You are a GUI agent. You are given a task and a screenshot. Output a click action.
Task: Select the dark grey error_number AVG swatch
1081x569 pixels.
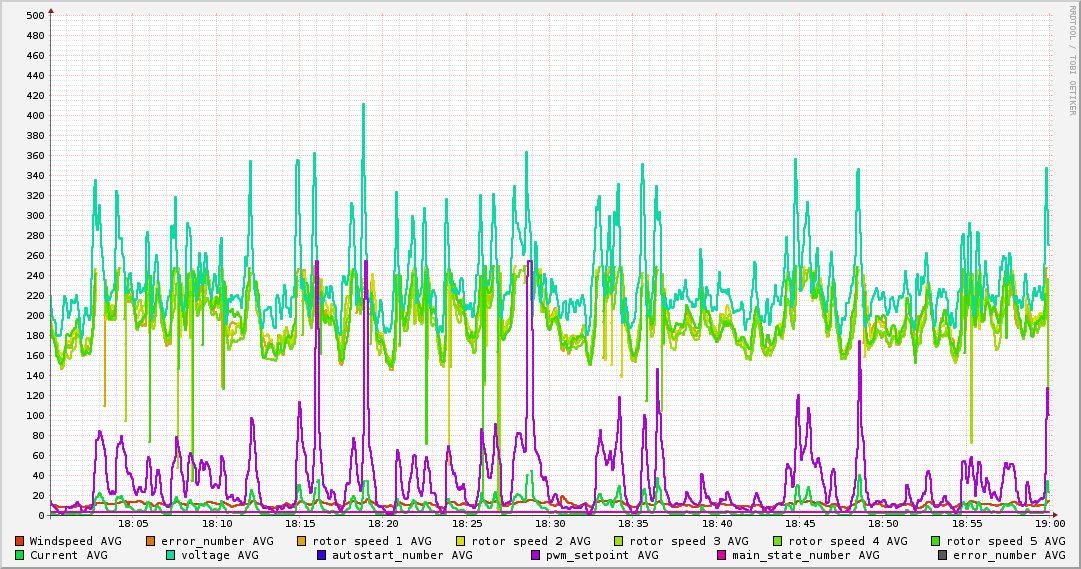(x=942, y=555)
